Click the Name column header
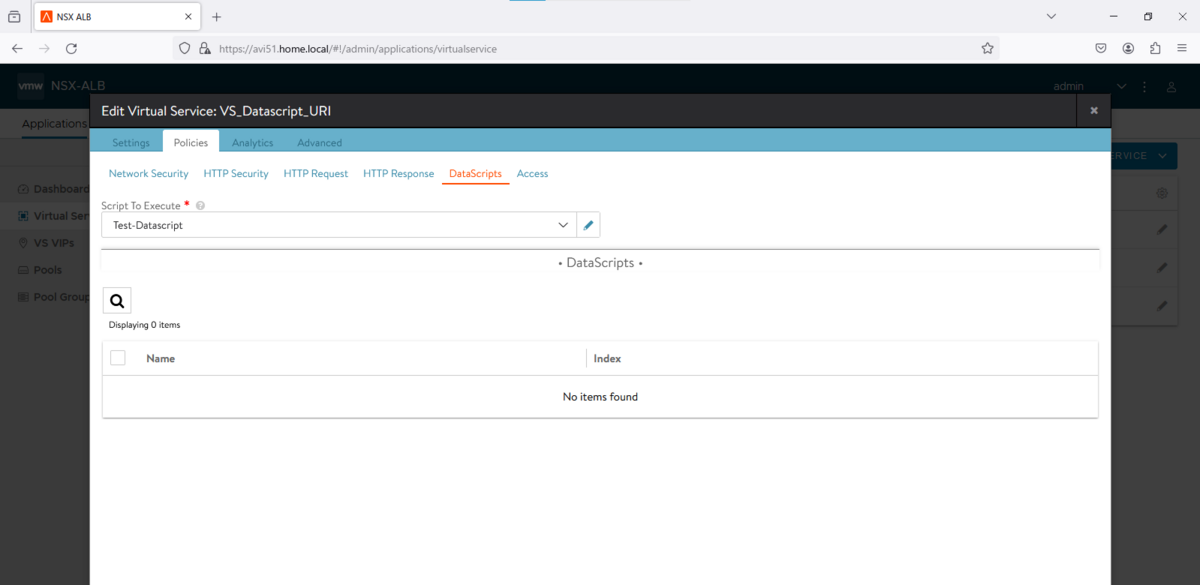 (161, 358)
